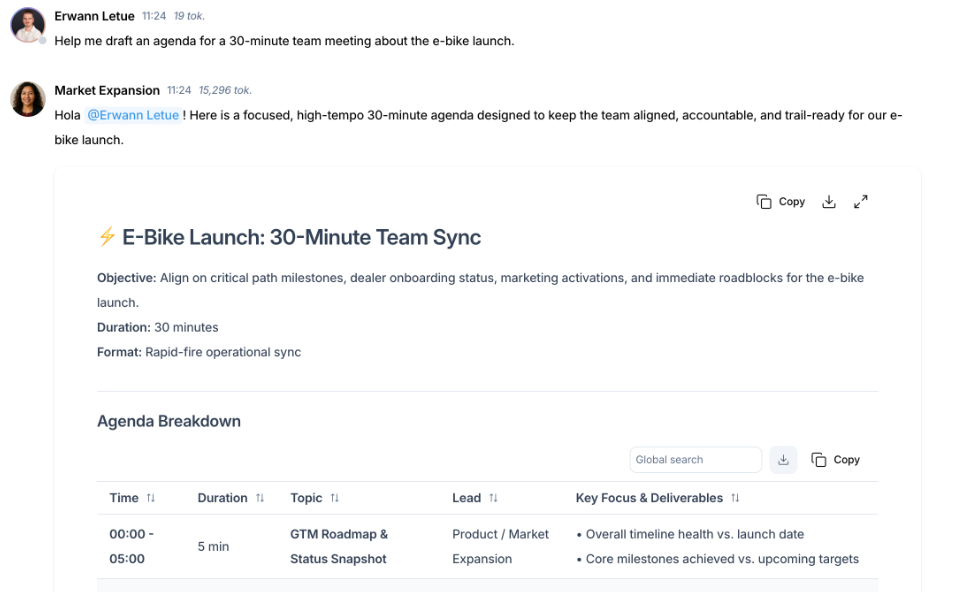The height and width of the screenshot is (592, 960).
Task: Expand the agenda card to fullscreen
Action: point(860,201)
